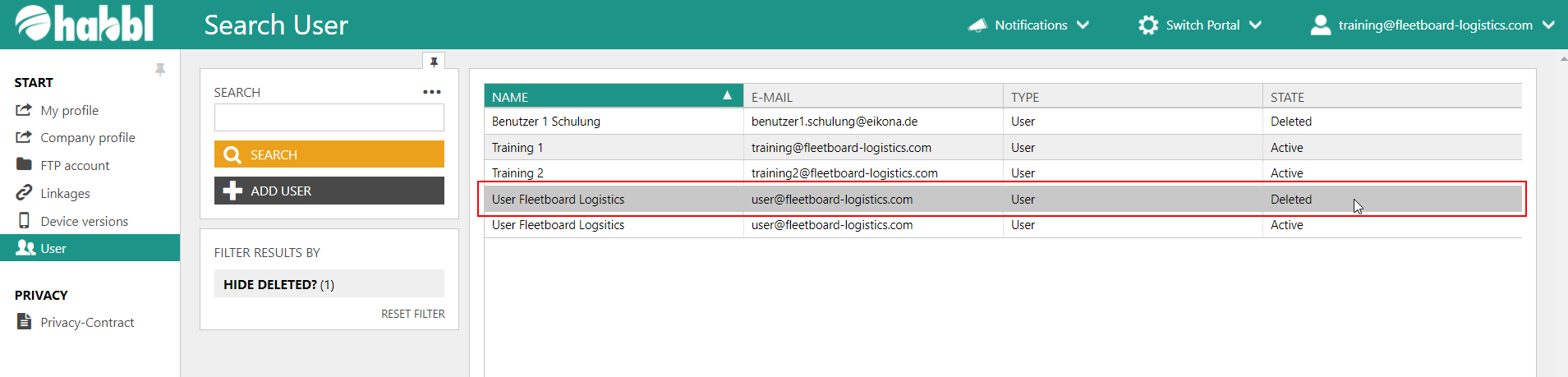Toggle the Hide Deleted filter
Viewport: 1568px width, 377px height.
[x=329, y=284]
